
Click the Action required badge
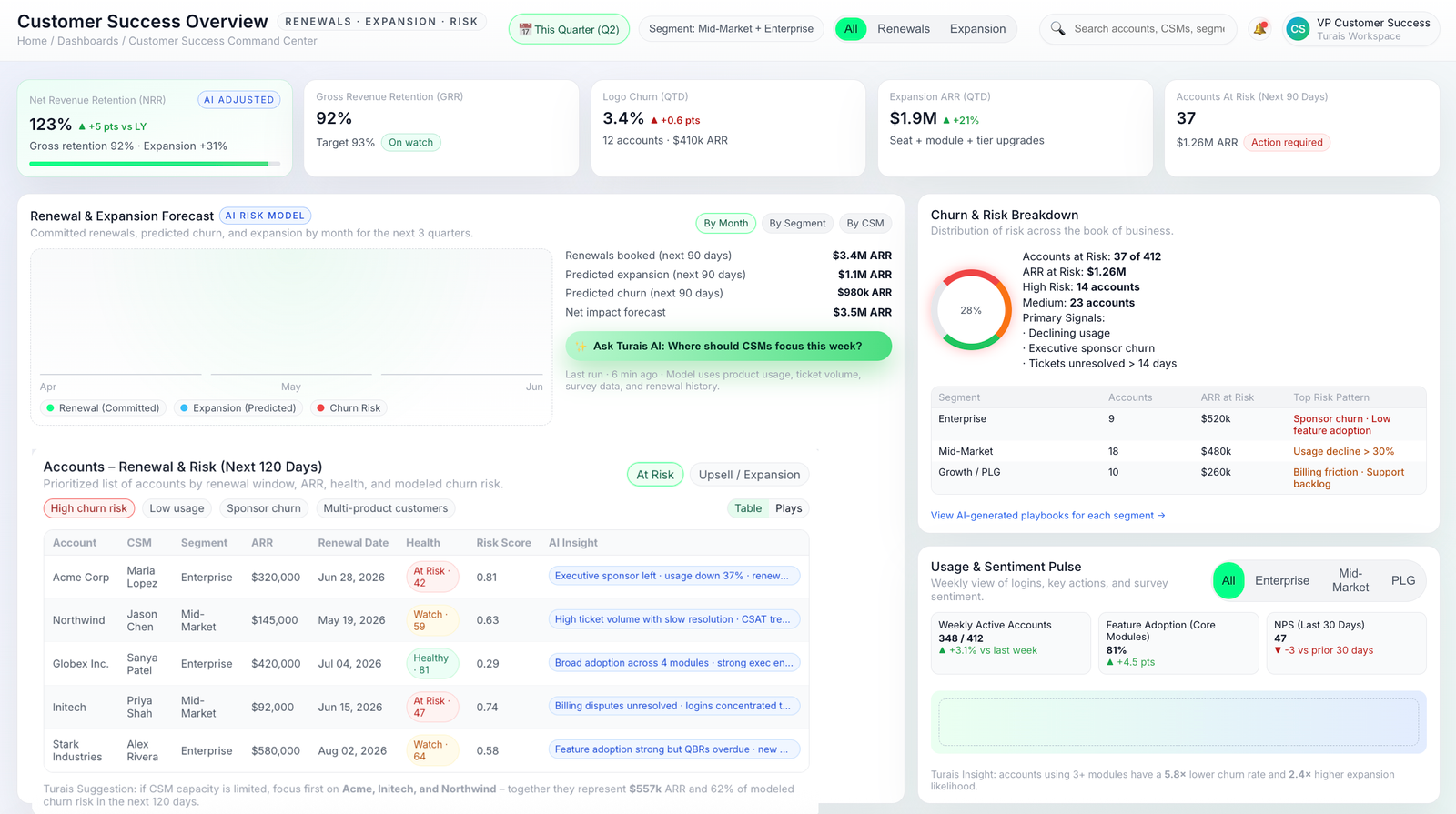(x=1287, y=142)
